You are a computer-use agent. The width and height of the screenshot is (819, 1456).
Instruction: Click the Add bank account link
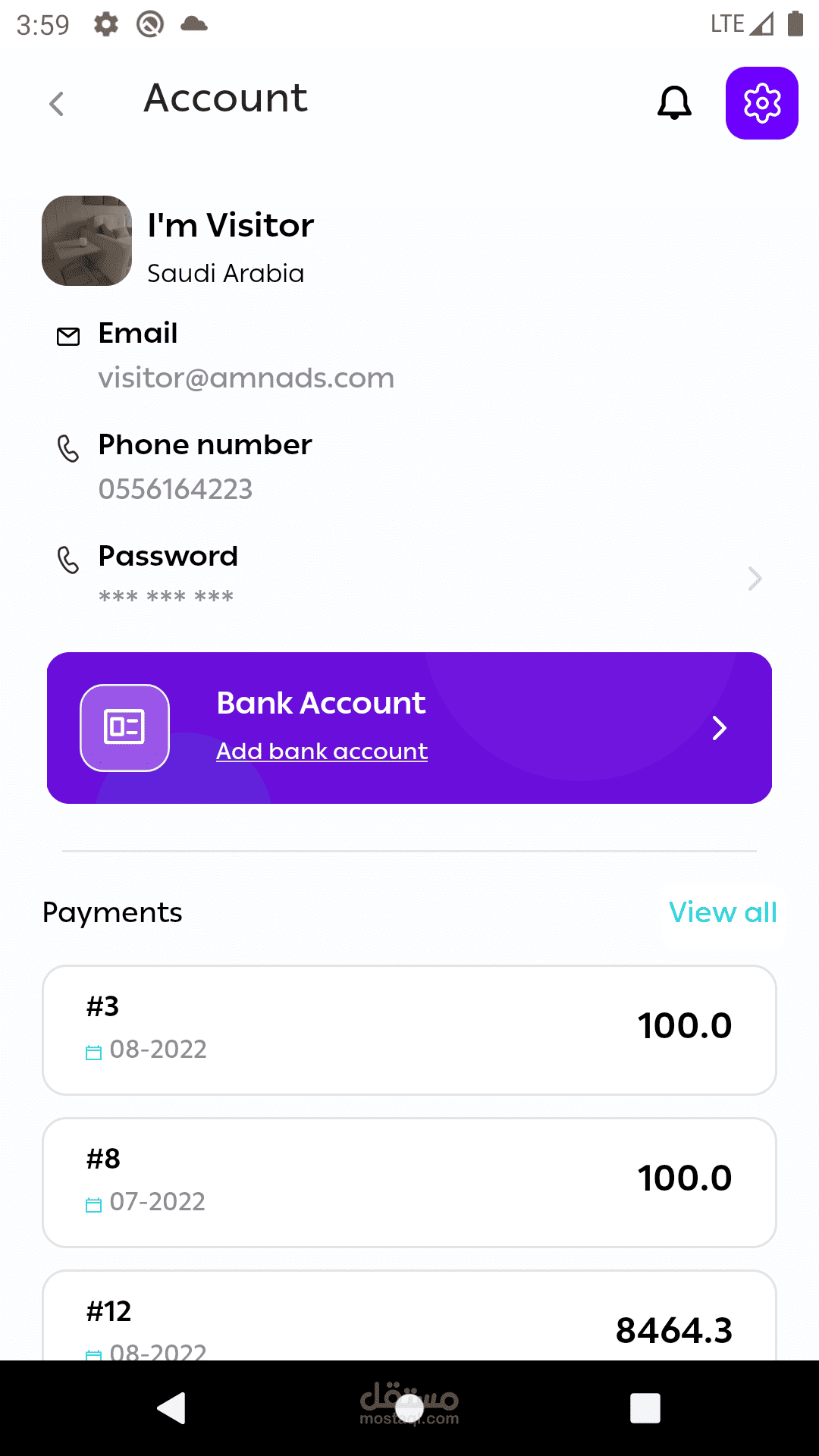[322, 751]
